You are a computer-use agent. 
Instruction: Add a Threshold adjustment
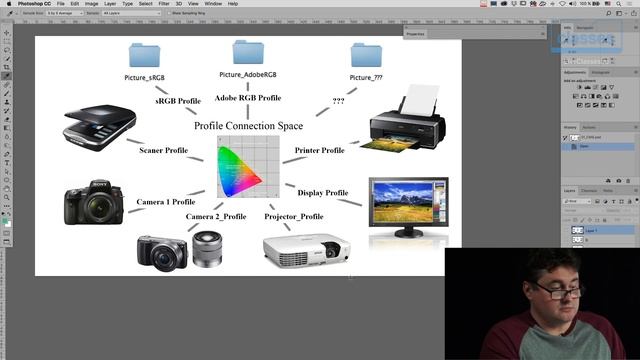tap(596, 105)
